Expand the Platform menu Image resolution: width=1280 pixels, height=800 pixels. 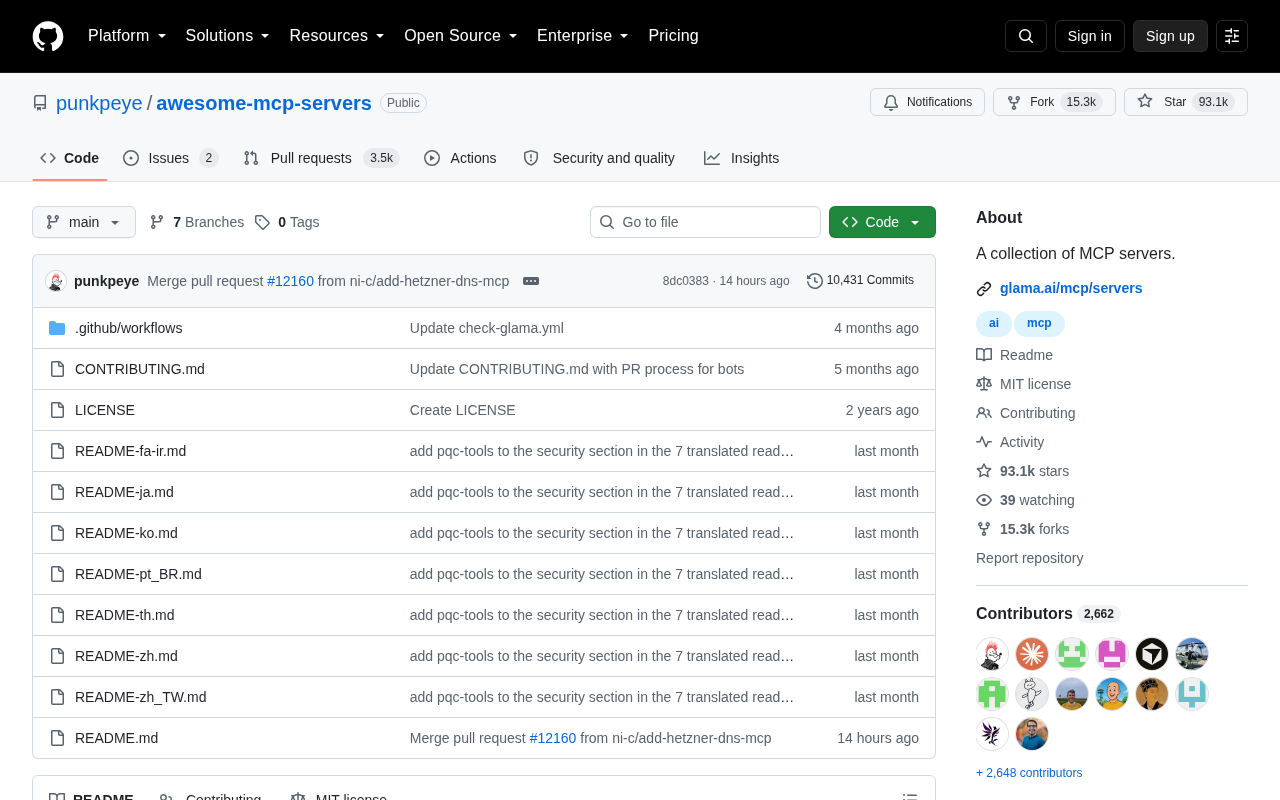[127, 36]
